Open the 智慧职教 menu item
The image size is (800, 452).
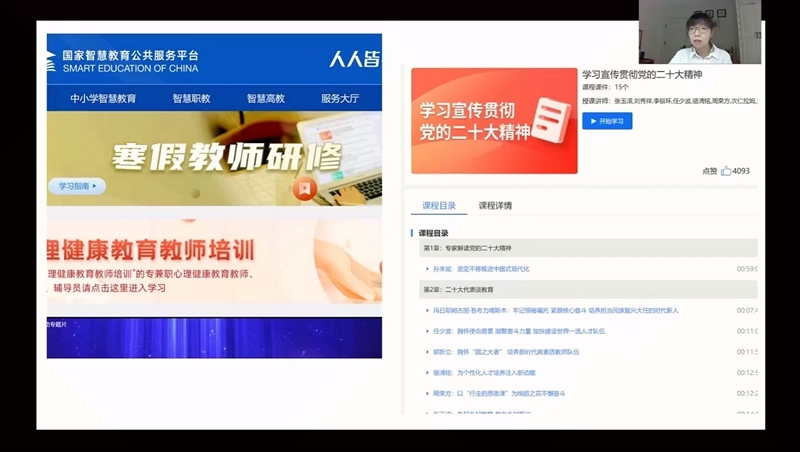click(191, 98)
